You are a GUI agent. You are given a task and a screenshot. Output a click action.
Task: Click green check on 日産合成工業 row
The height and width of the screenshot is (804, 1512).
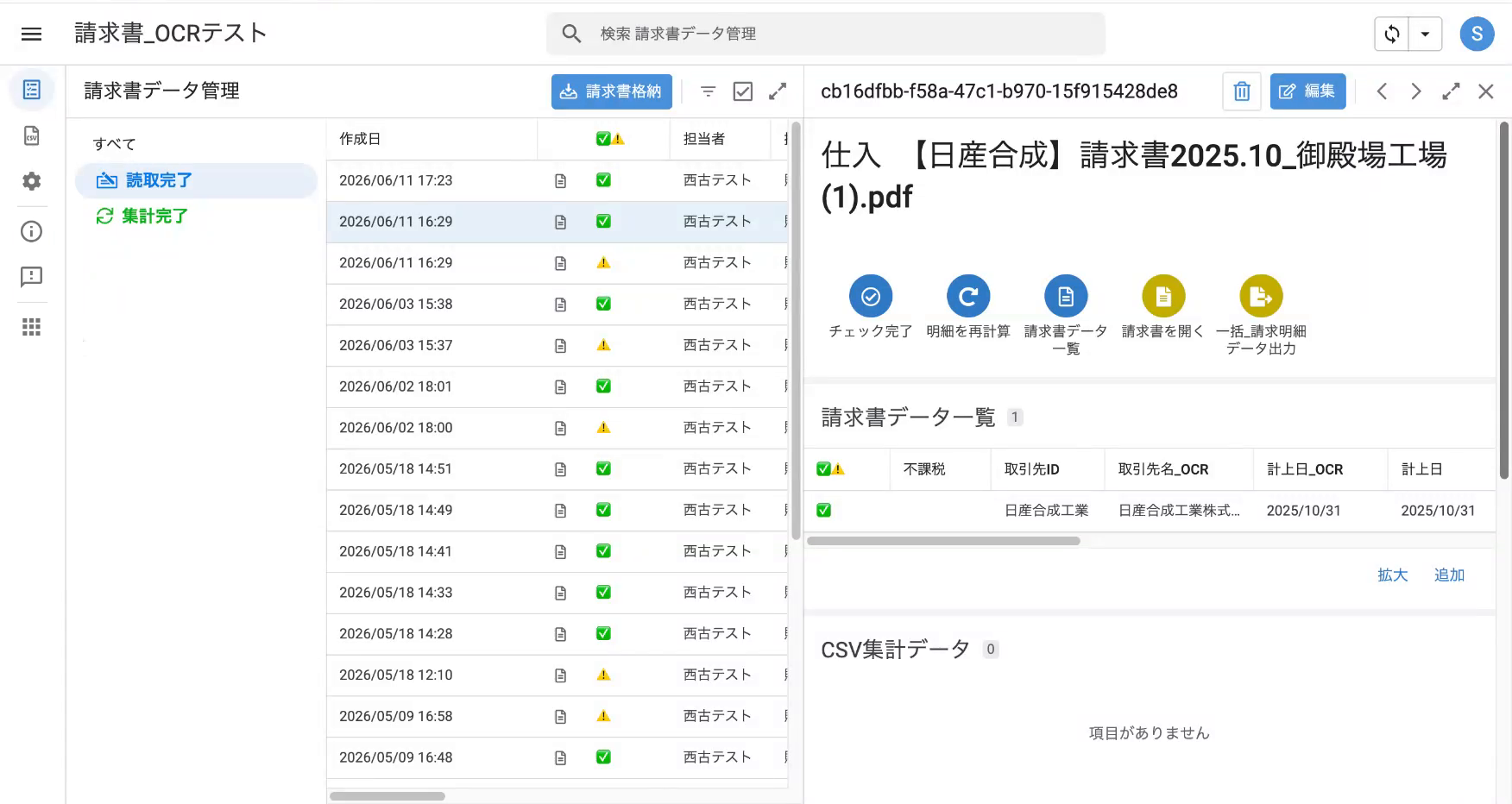click(823, 511)
